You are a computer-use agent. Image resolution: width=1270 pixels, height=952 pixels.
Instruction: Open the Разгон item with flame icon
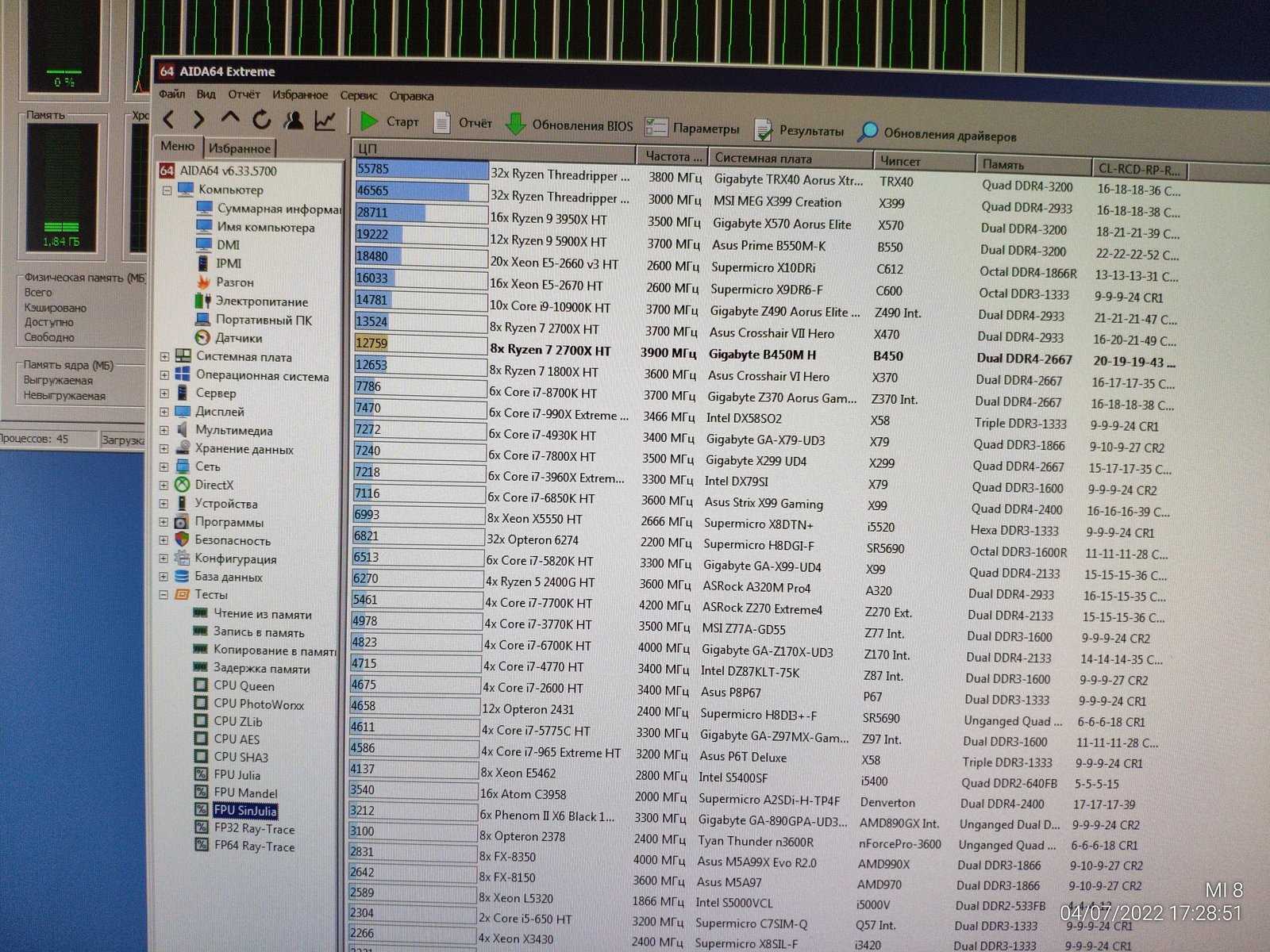pyautogui.click(x=225, y=282)
